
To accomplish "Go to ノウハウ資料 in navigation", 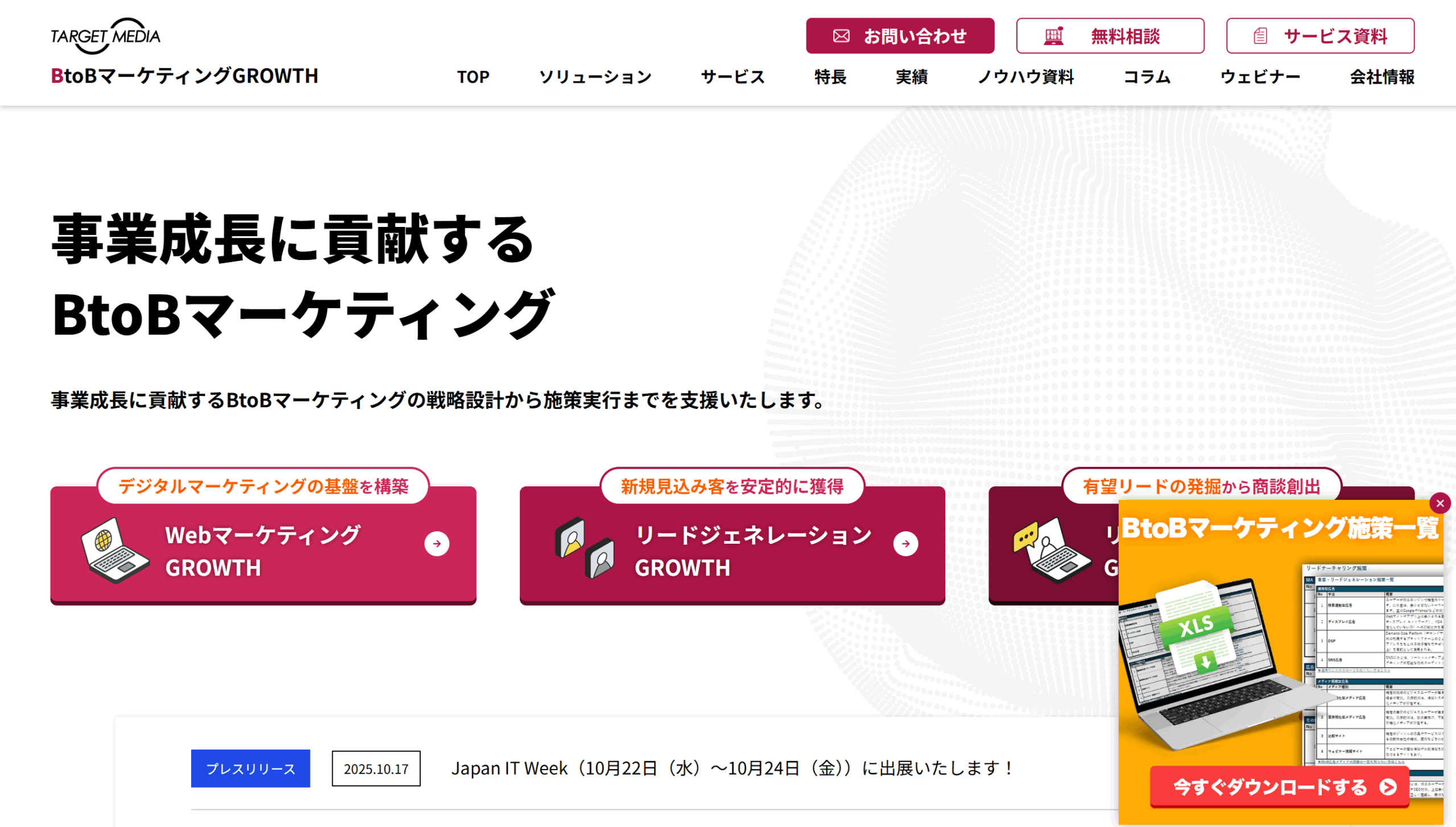I will coord(1025,77).
